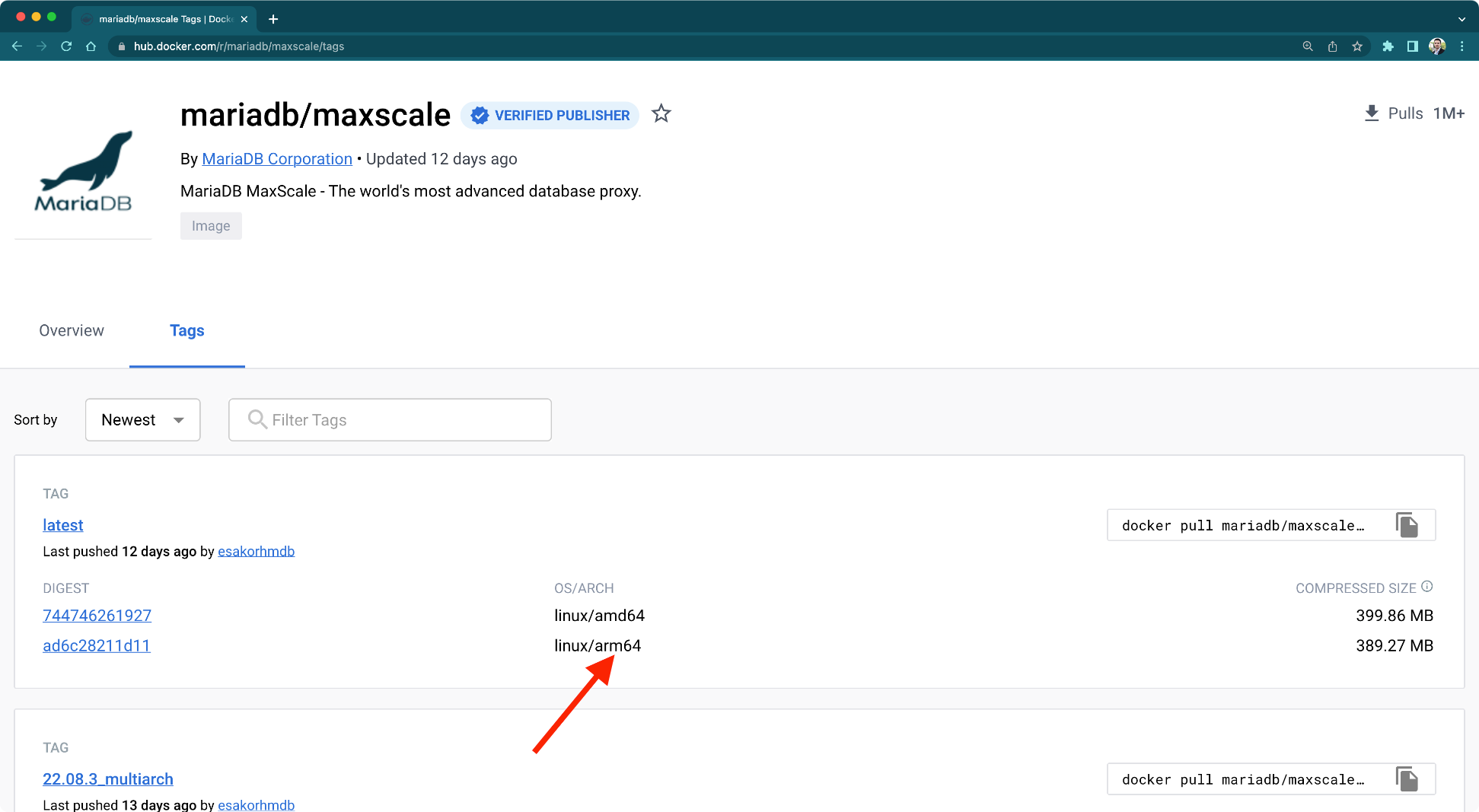This screenshot has width=1479, height=812.
Task: Open the MariaDB Corporation publisher link
Action: point(277,159)
